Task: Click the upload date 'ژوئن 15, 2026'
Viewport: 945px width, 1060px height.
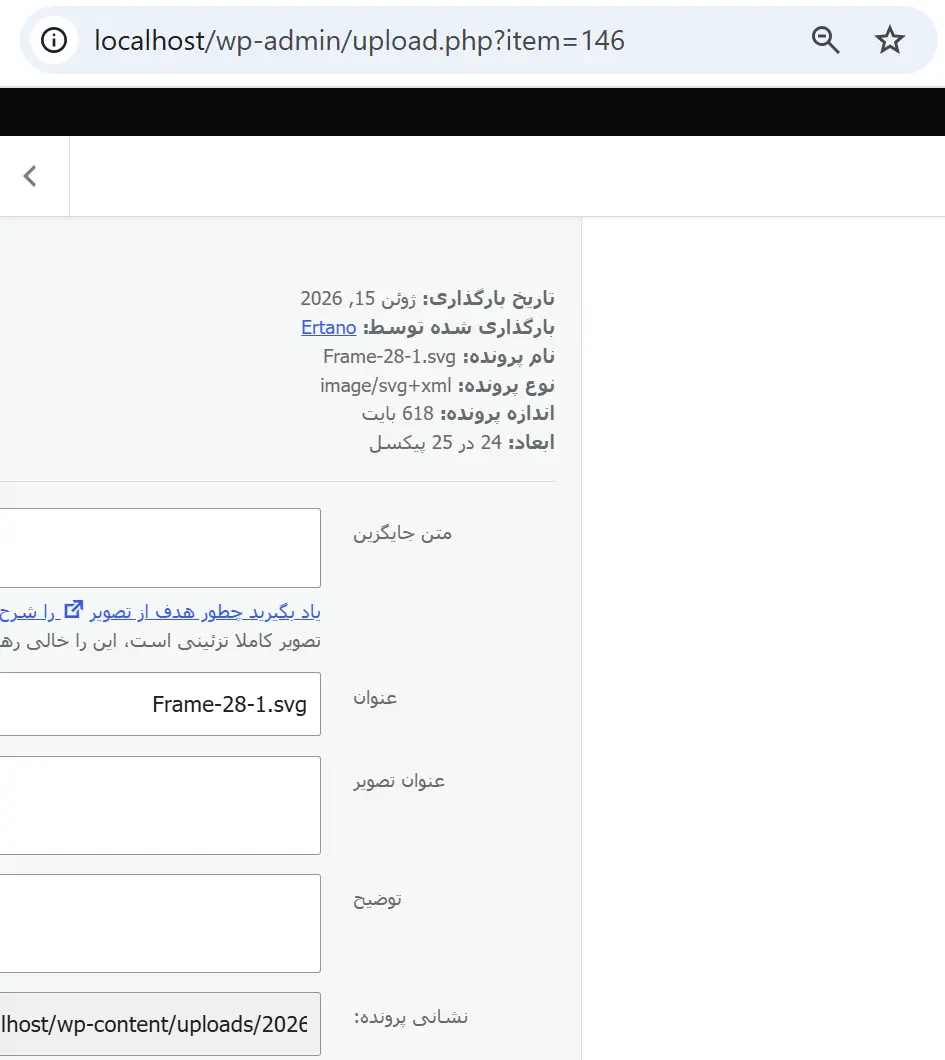Action: (x=358, y=299)
